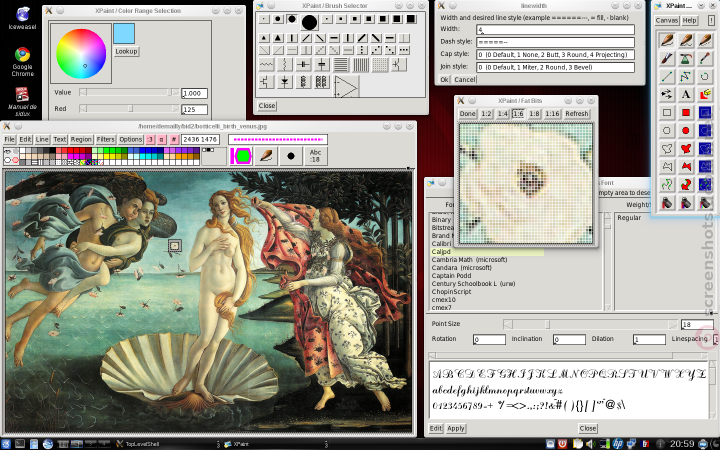Click the Abc :18 font indicator

(315, 156)
